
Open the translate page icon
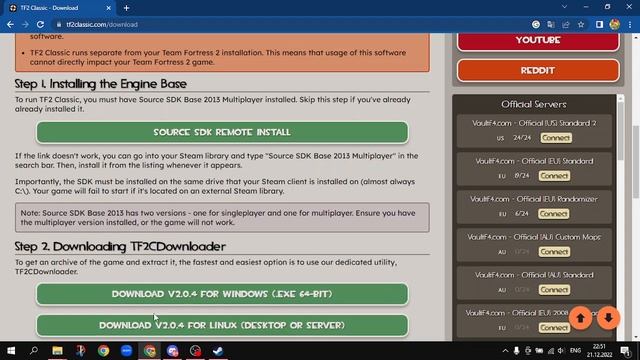click(551, 24)
